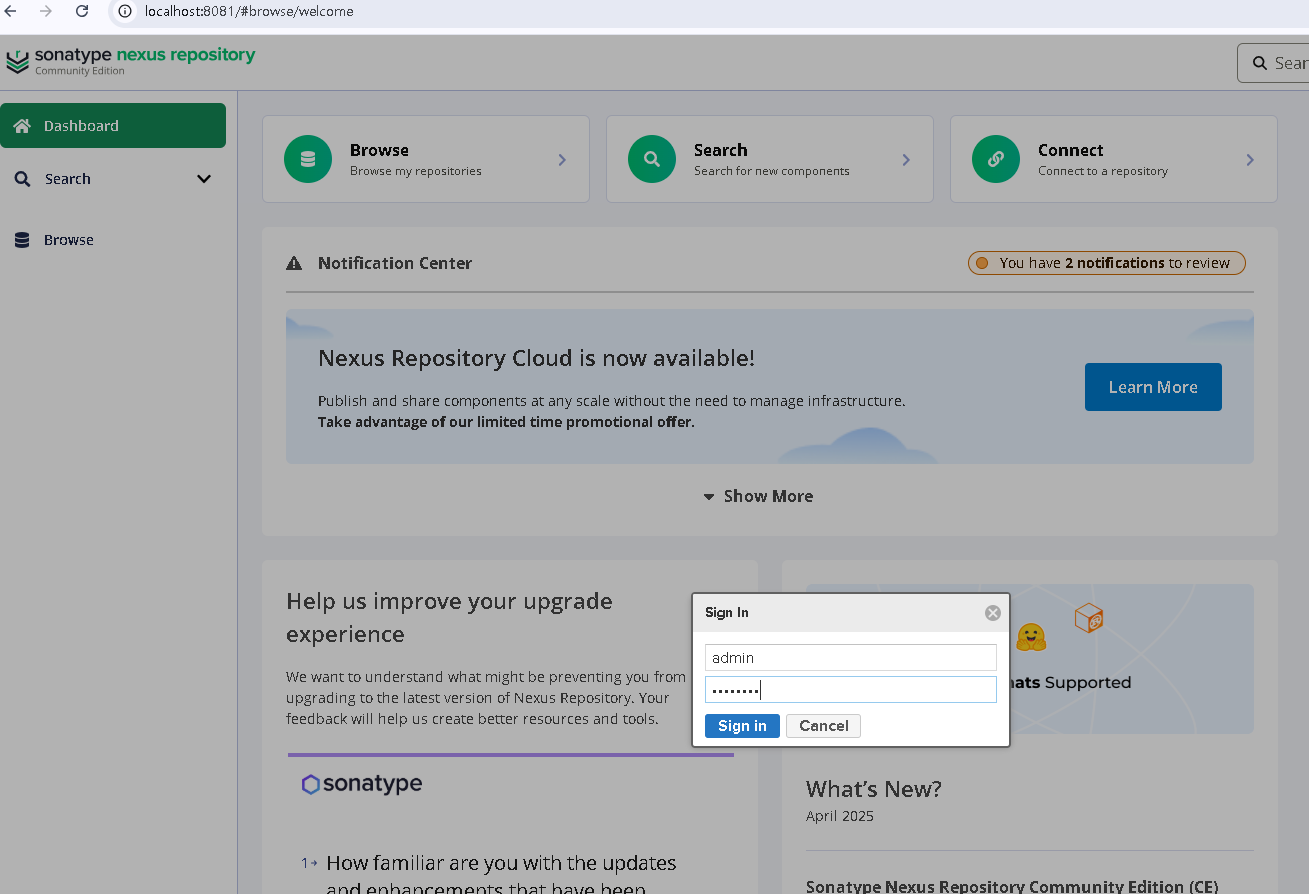Viewport: 1309px width, 894px height.
Task: Open the Browse my repositories card
Action: point(426,159)
